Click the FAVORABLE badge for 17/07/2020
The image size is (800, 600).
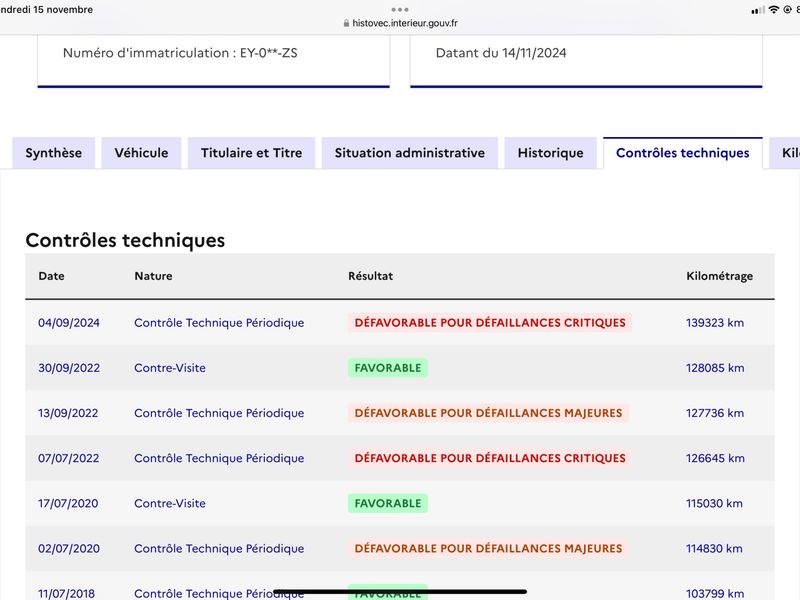pos(388,503)
